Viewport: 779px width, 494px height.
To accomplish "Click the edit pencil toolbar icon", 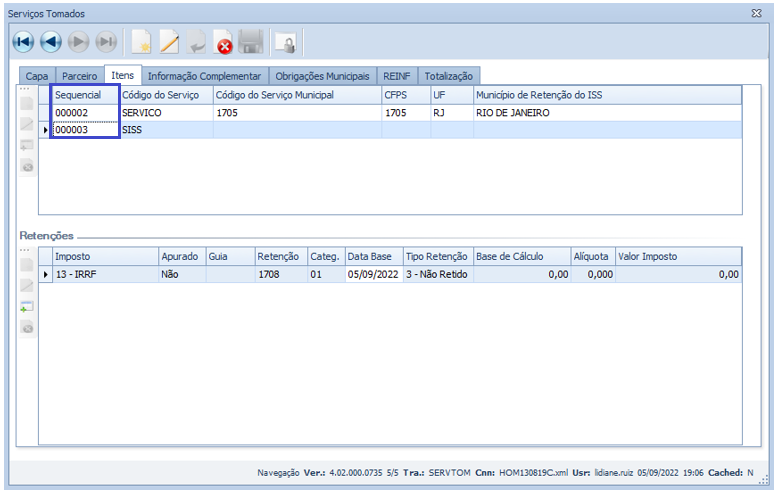I will (169, 42).
